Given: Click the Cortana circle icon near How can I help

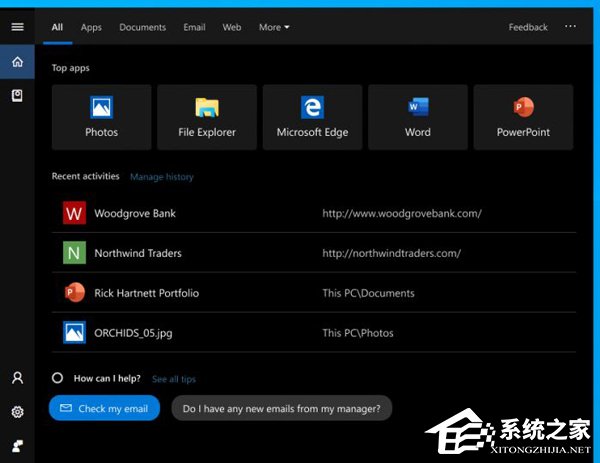Looking at the screenshot, I should [x=57, y=378].
